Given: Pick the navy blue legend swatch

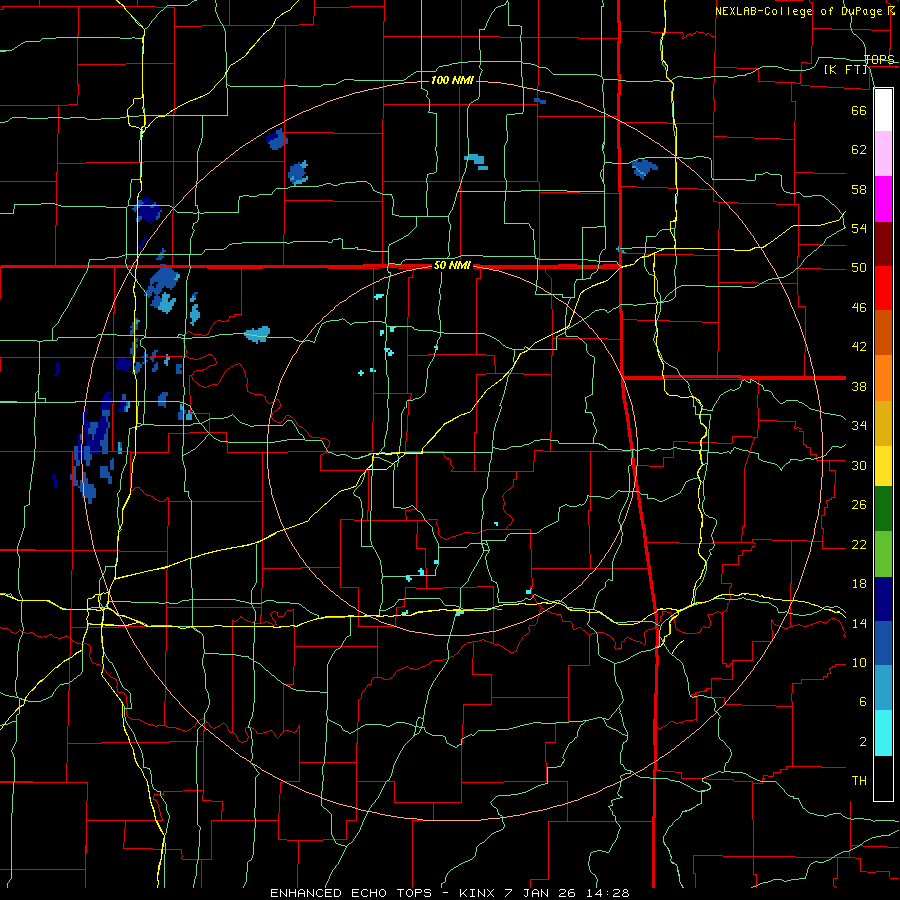Looking at the screenshot, I should coord(883,599).
